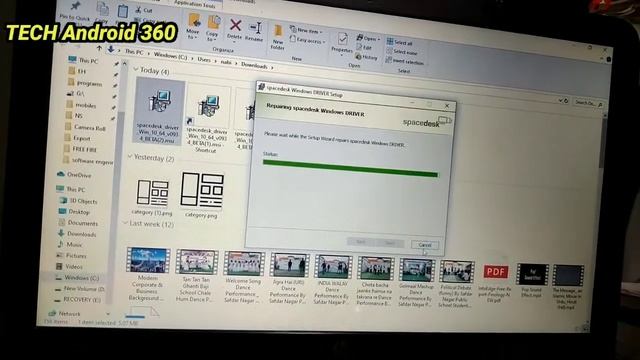
Task: Click Invert selection in ribbon
Action: tap(404, 62)
